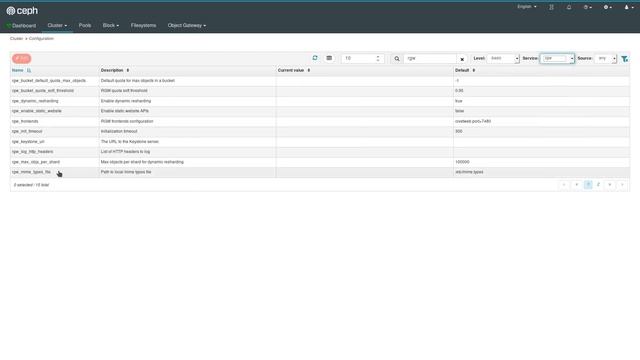Open the Service filter dropdown
This screenshot has height=360, width=640.
click(557, 58)
